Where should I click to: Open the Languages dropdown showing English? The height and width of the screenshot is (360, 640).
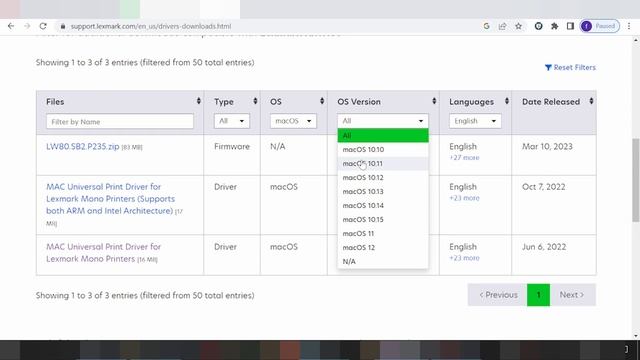tap(475, 121)
